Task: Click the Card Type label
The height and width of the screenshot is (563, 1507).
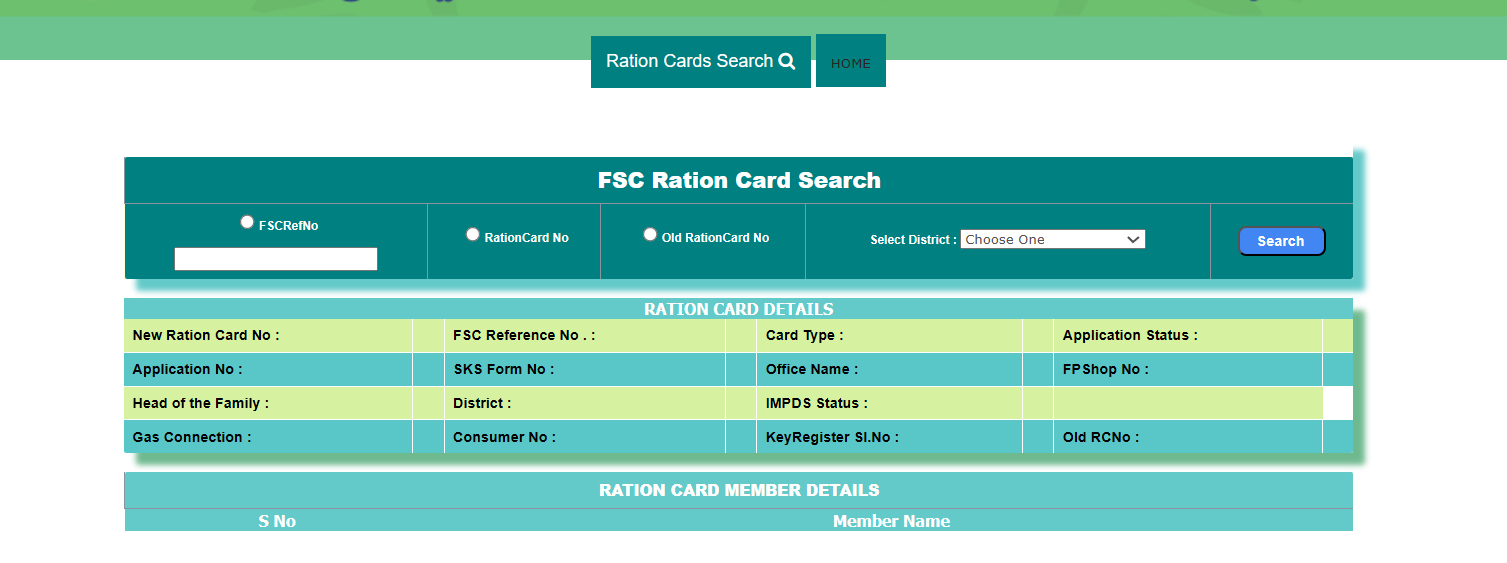Action: (x=804, y=335)
